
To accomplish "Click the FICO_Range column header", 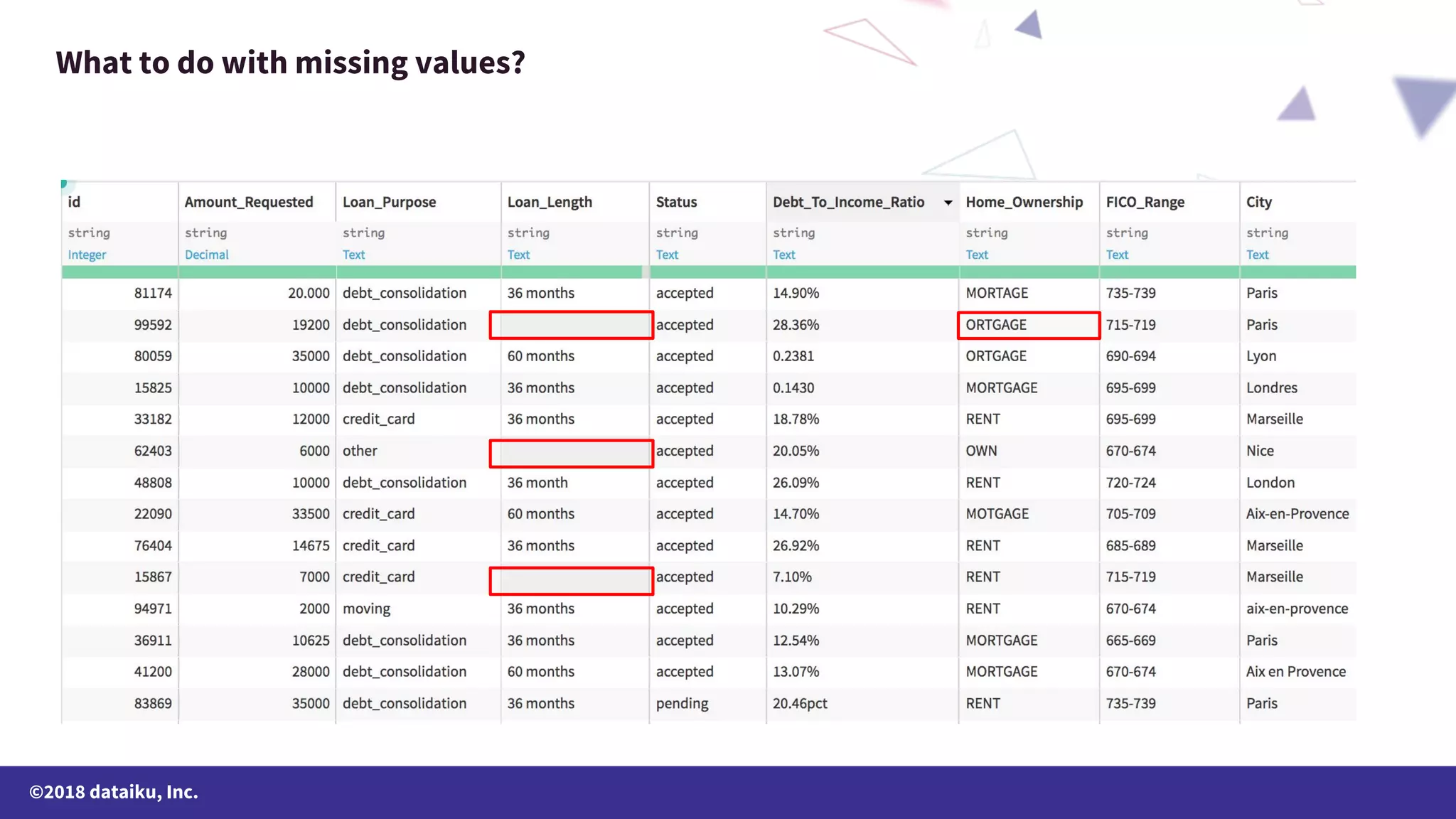I will coord(1145,202).
